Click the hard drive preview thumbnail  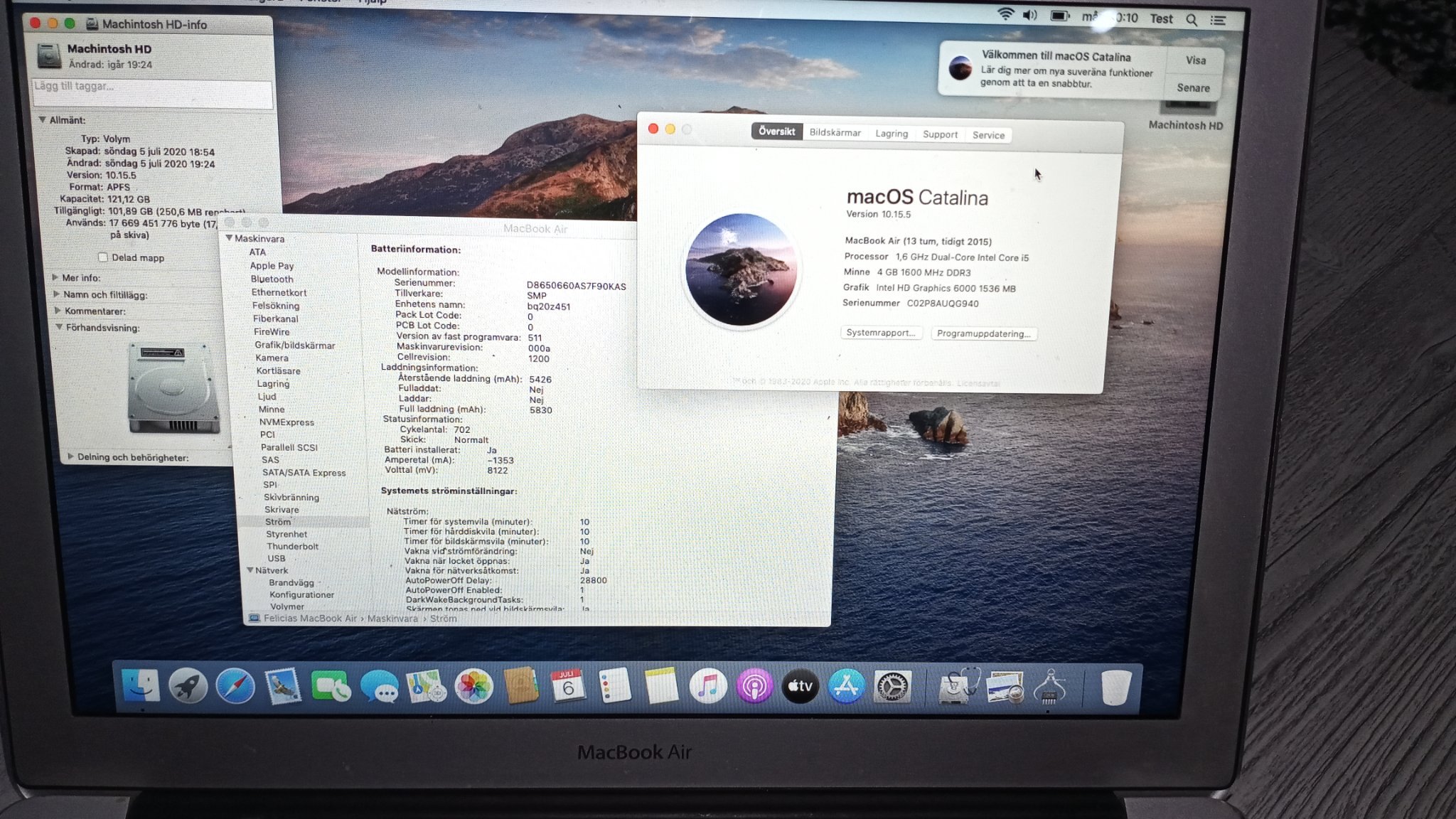click(x=173, y=387)
